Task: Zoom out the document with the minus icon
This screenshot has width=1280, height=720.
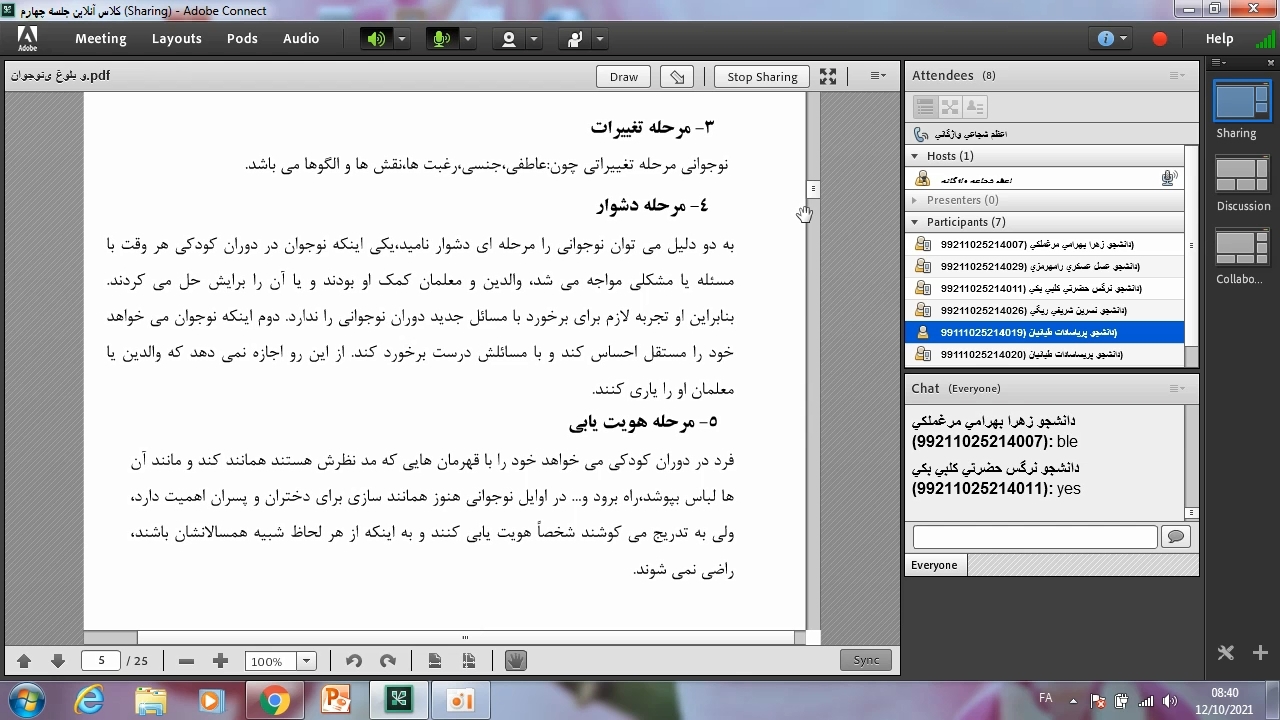Action: [x=186, y=661]
